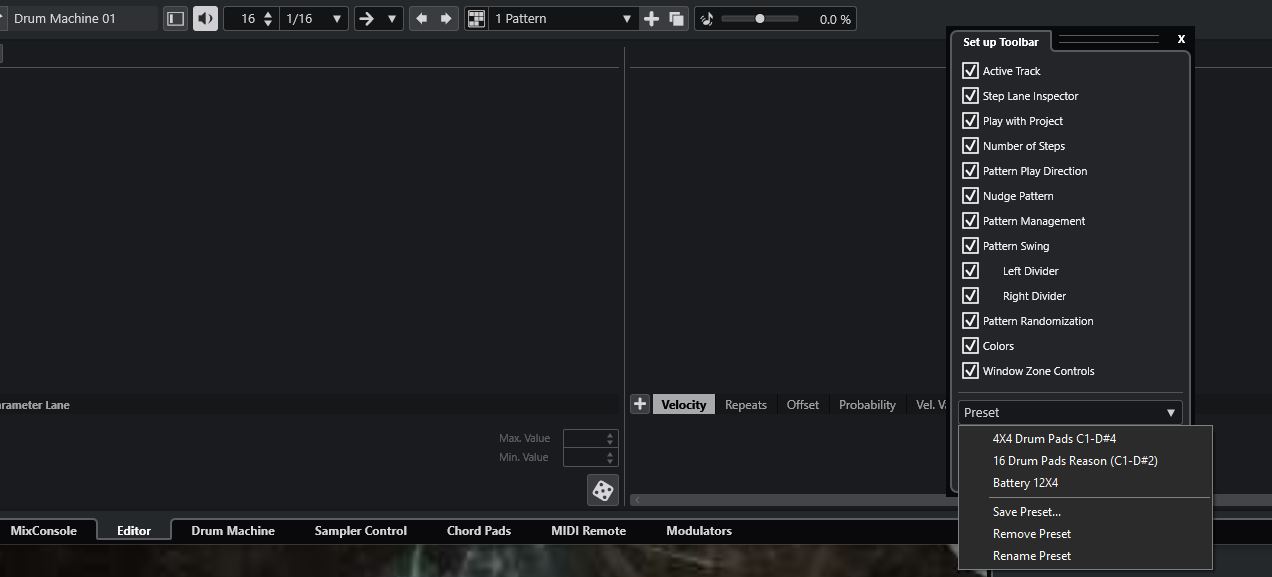Screen dimensions: 1272x577
Task: Open the Drum Machine tab
Action: coord(233,531)
